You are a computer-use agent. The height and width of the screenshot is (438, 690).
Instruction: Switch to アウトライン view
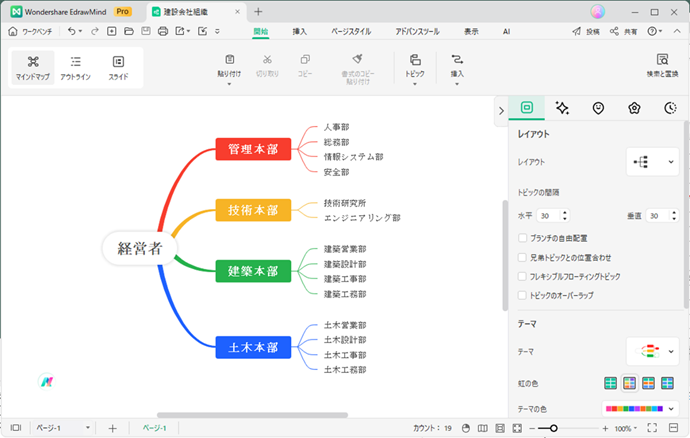(76, 68)
